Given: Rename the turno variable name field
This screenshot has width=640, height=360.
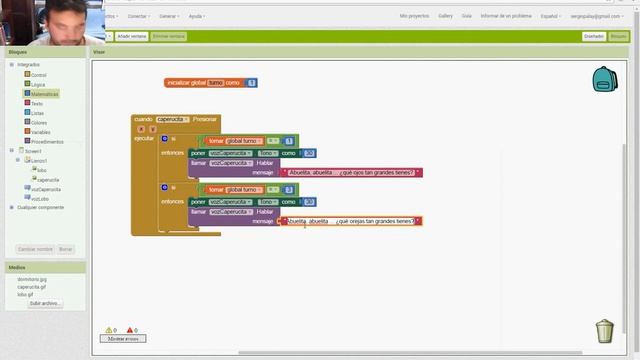Looking at the screenshot, I should 216,83.
